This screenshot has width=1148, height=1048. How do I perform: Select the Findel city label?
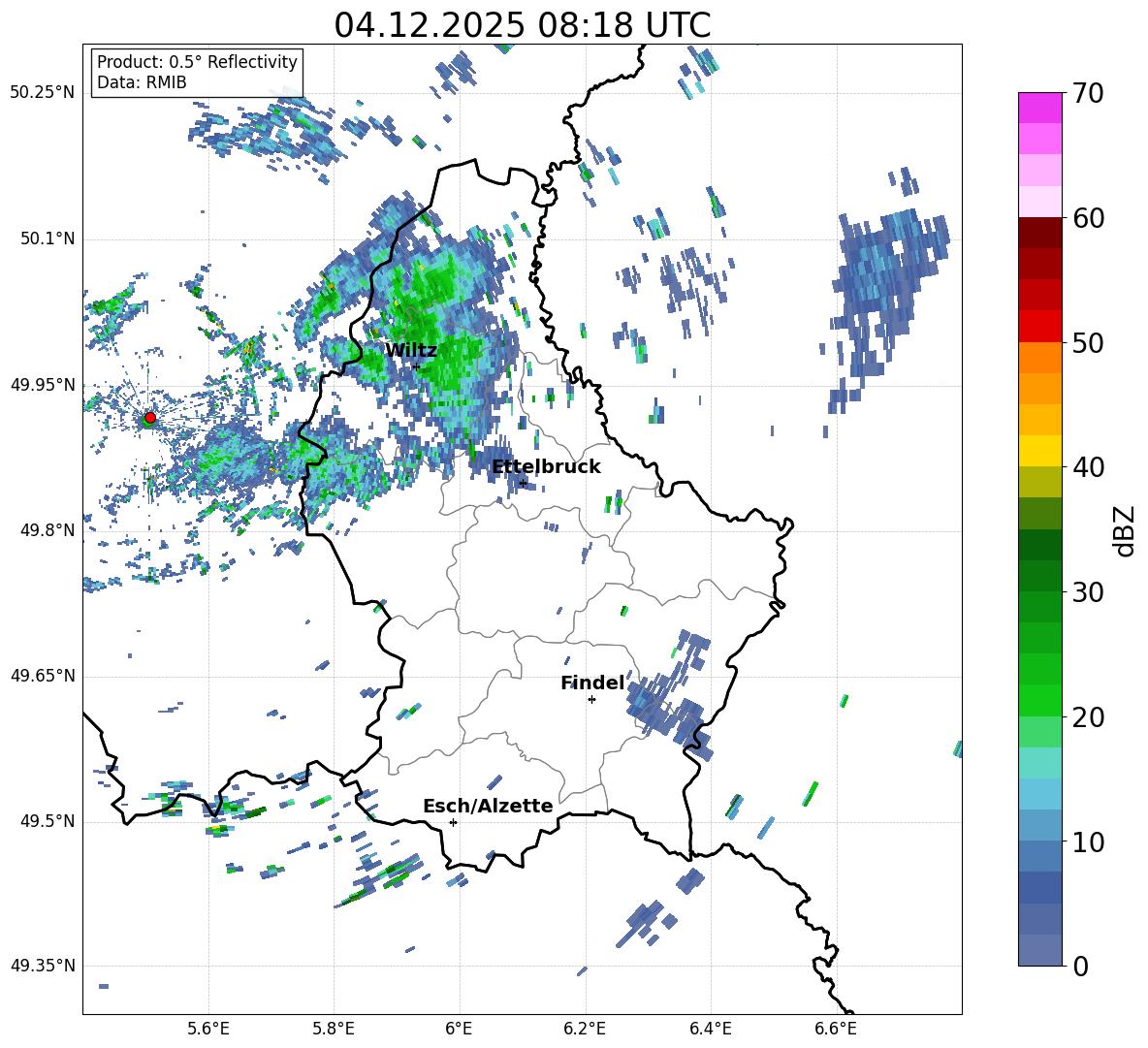(592, 683)
